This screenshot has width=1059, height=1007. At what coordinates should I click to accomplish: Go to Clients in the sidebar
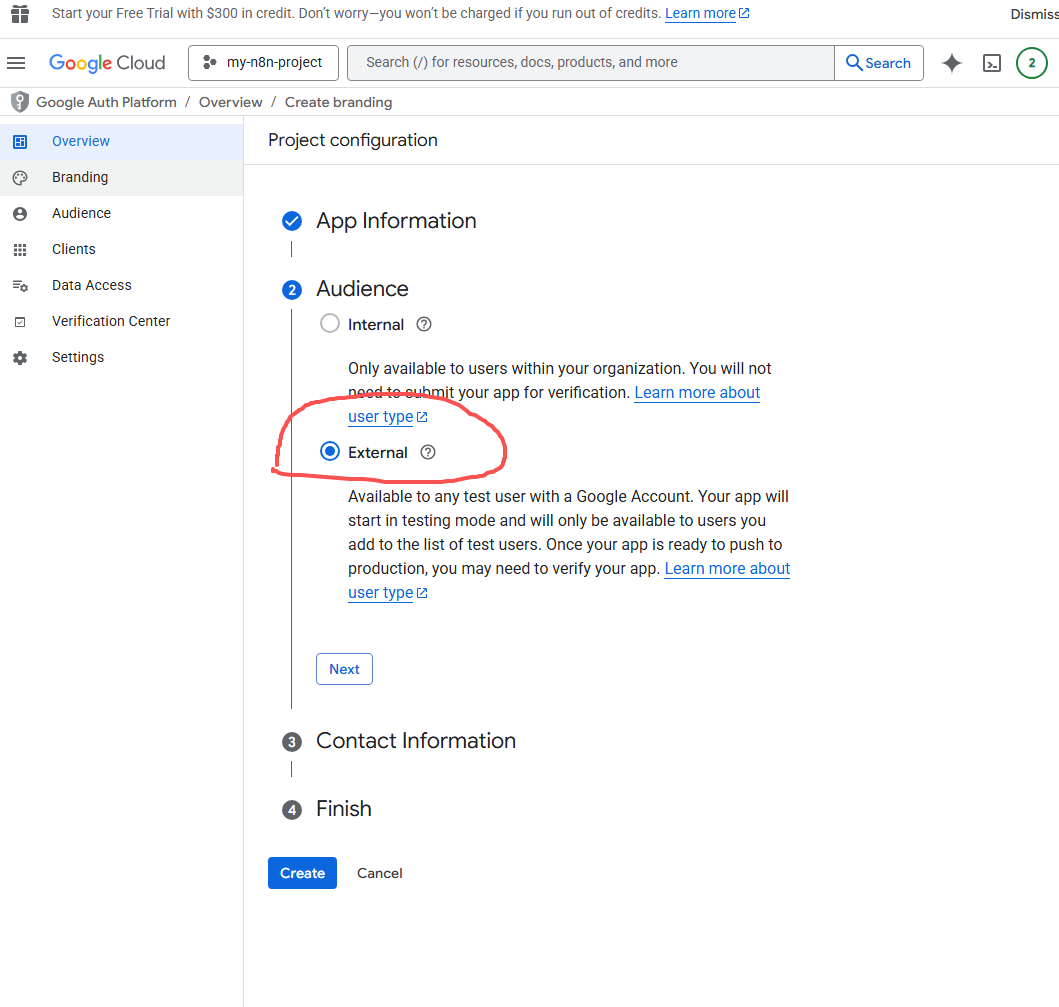coord(74,249)
